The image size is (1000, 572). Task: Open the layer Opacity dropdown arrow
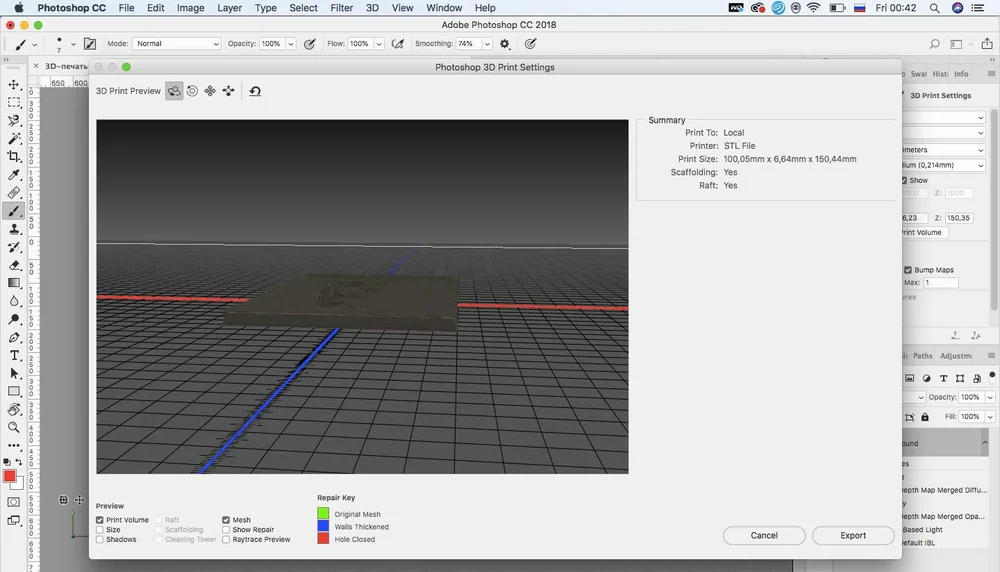(x=990, y=397)
